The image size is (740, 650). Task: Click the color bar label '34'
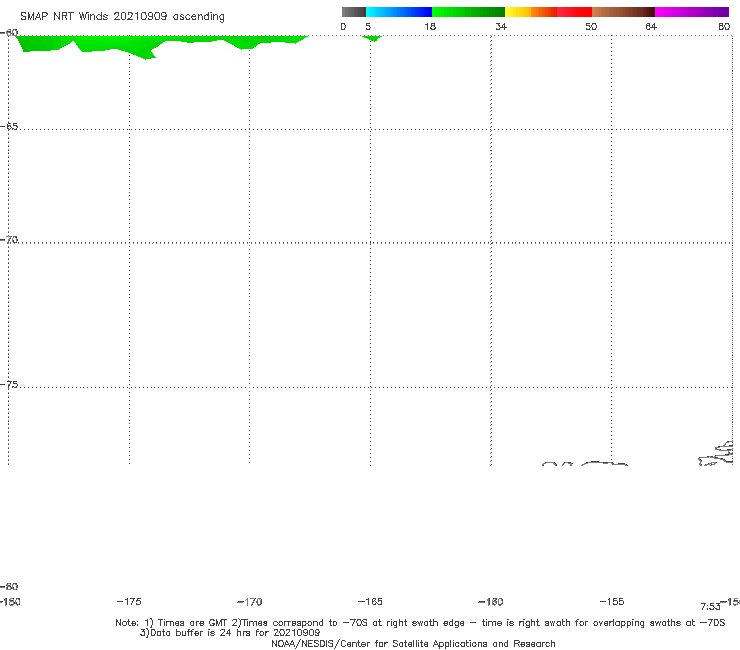pos(501,26)
